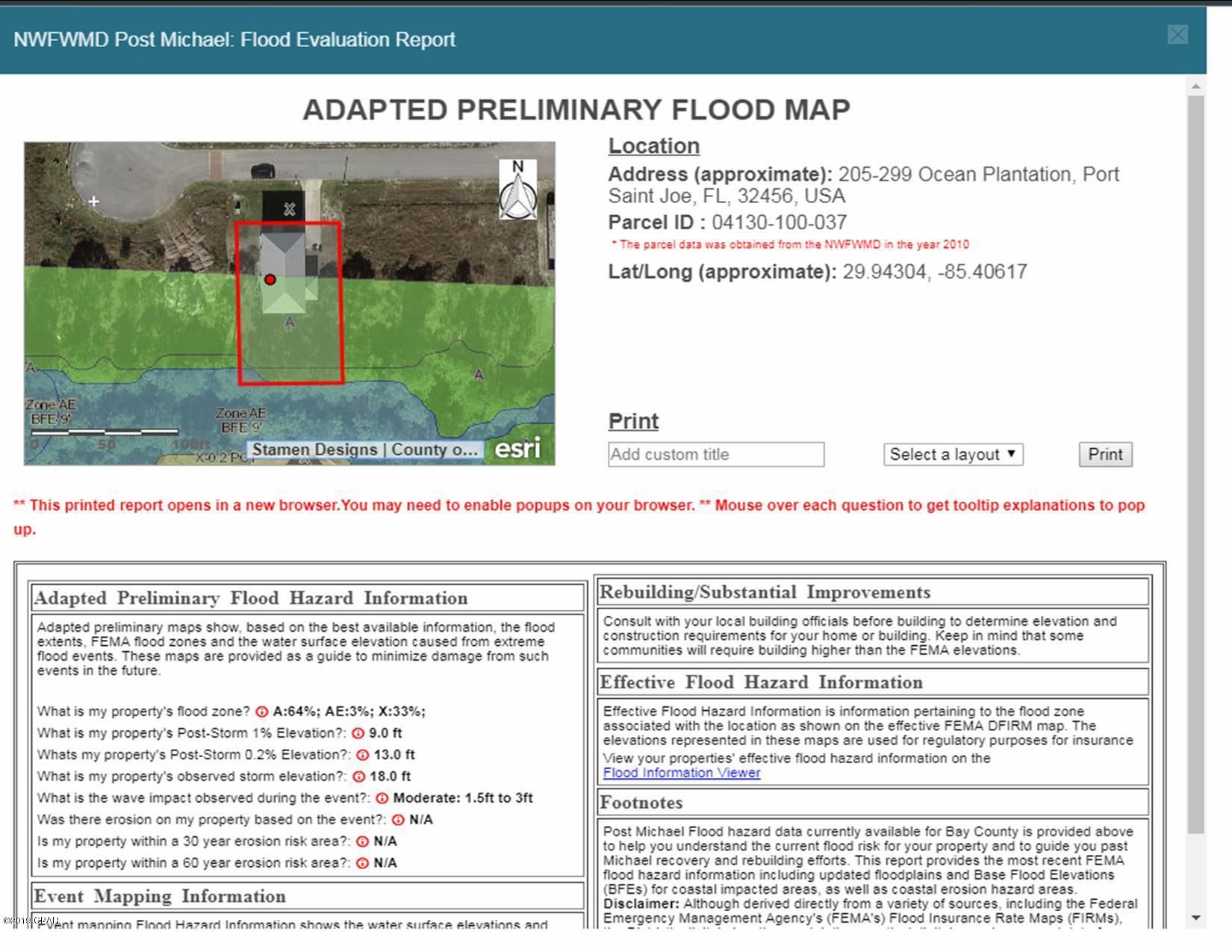
Task: Click info icon next to Post-Storm 1% Elevation
Action: [x=358, y=733]
